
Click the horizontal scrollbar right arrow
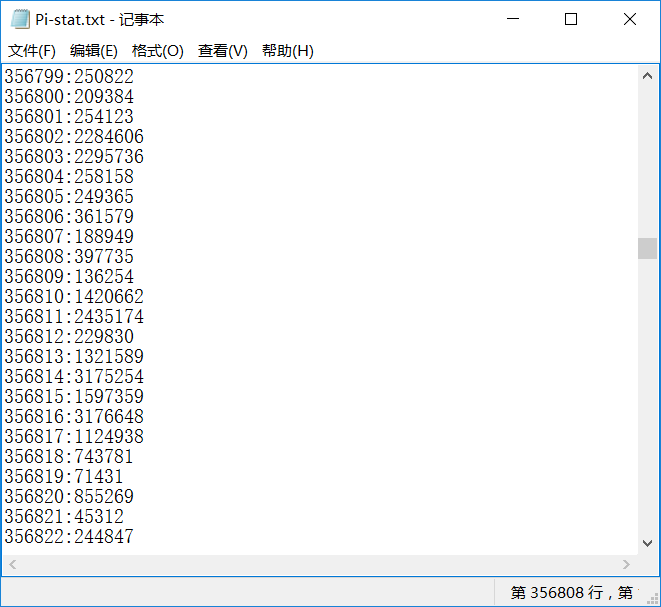[x=627, y=565]
